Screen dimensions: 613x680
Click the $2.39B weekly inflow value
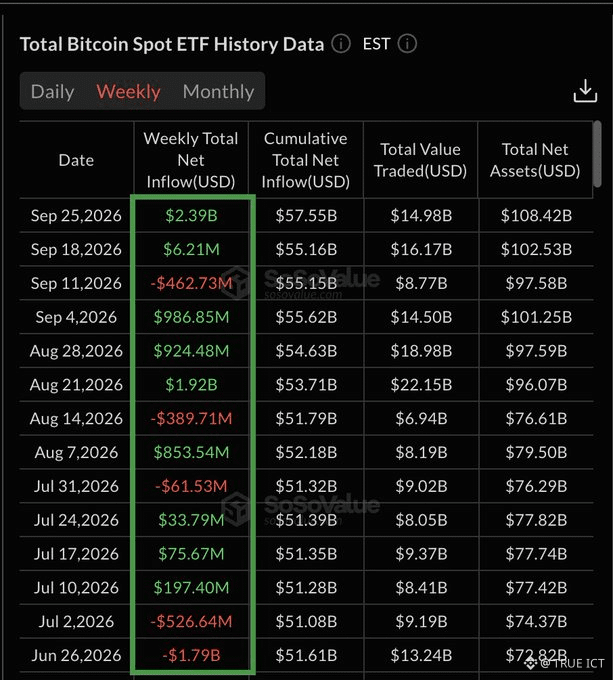(191, 216)
